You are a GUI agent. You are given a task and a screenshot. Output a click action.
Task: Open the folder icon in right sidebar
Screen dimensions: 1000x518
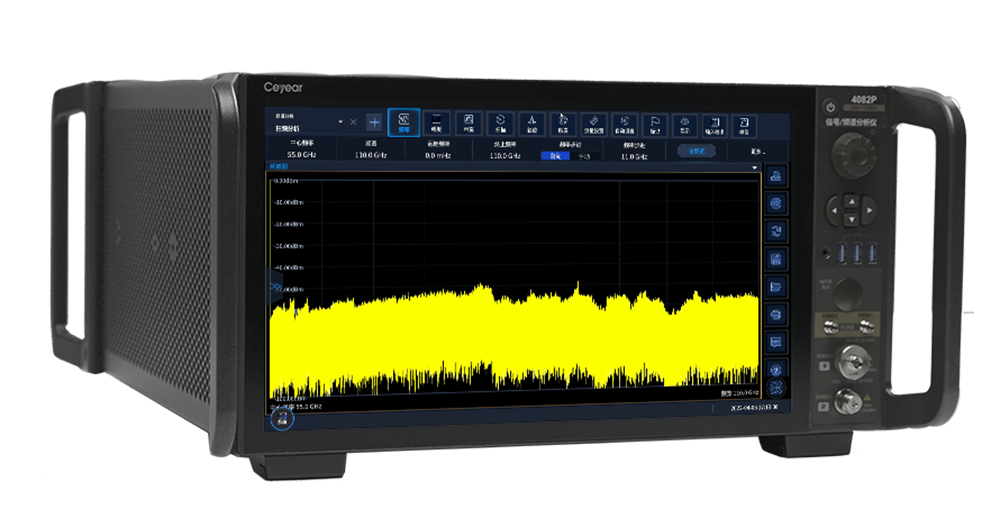(777, 287)
